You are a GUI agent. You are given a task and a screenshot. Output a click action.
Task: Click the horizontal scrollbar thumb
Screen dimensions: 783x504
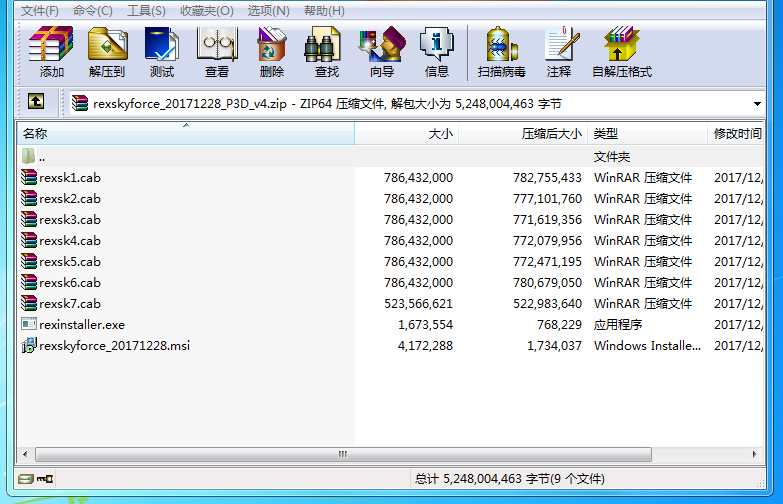pos(343,455)
